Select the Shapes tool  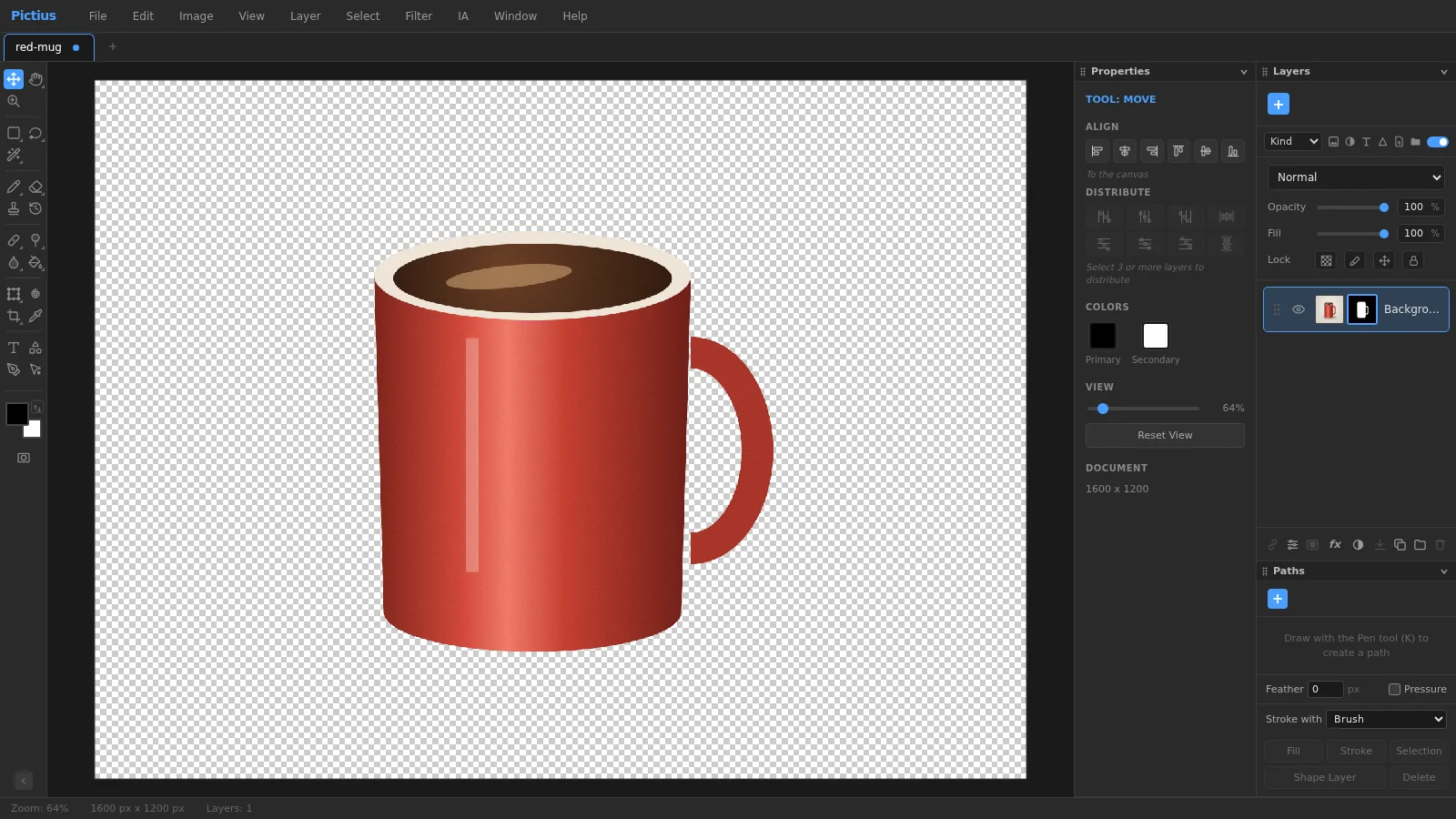point(35,348)
